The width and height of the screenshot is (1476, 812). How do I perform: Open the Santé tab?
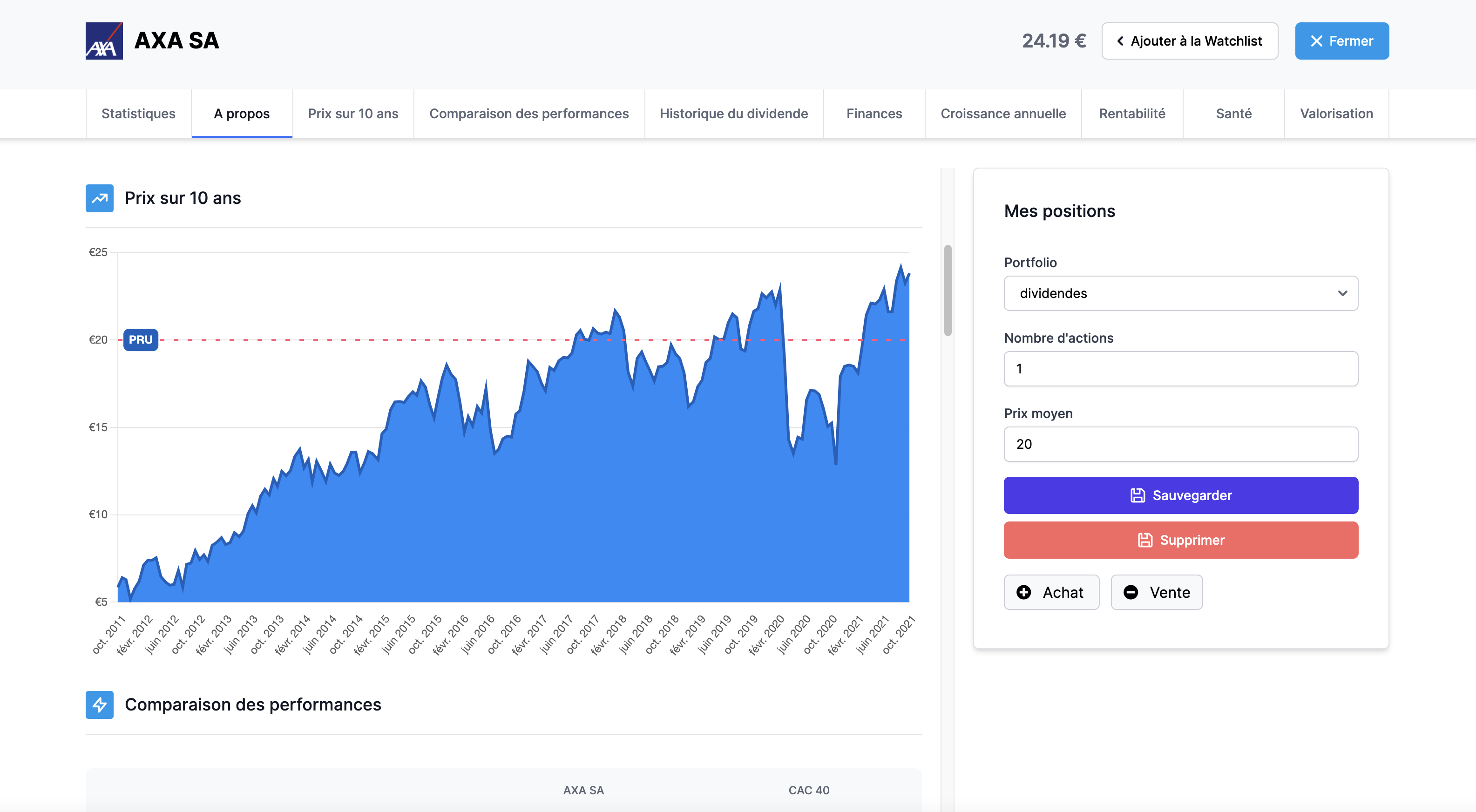coord(1233,114)
